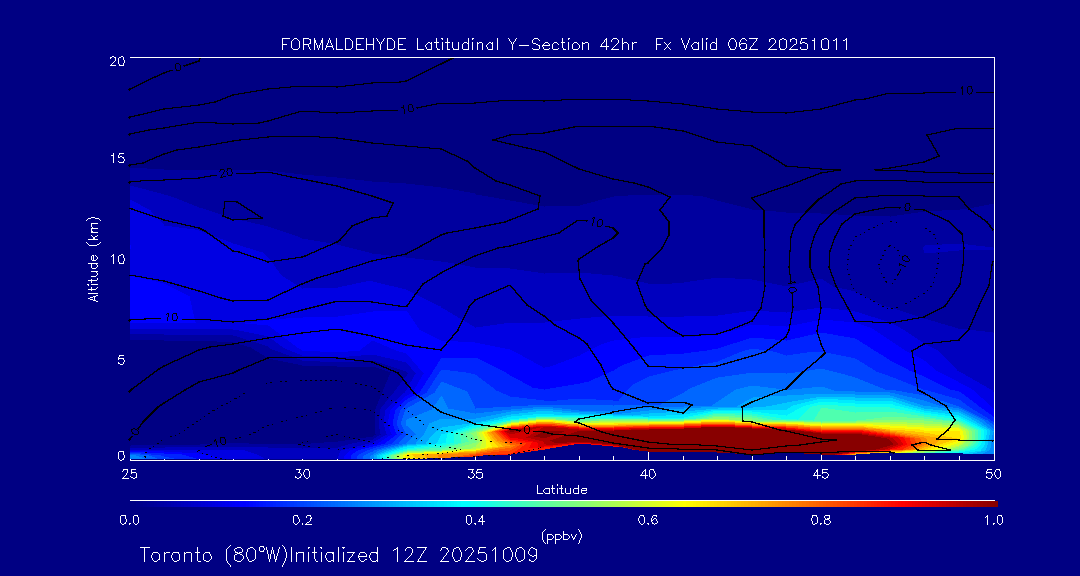Click latitude tick label 40
The height and width of the screenshot is (576, 1080).
[x=648, y=473]
